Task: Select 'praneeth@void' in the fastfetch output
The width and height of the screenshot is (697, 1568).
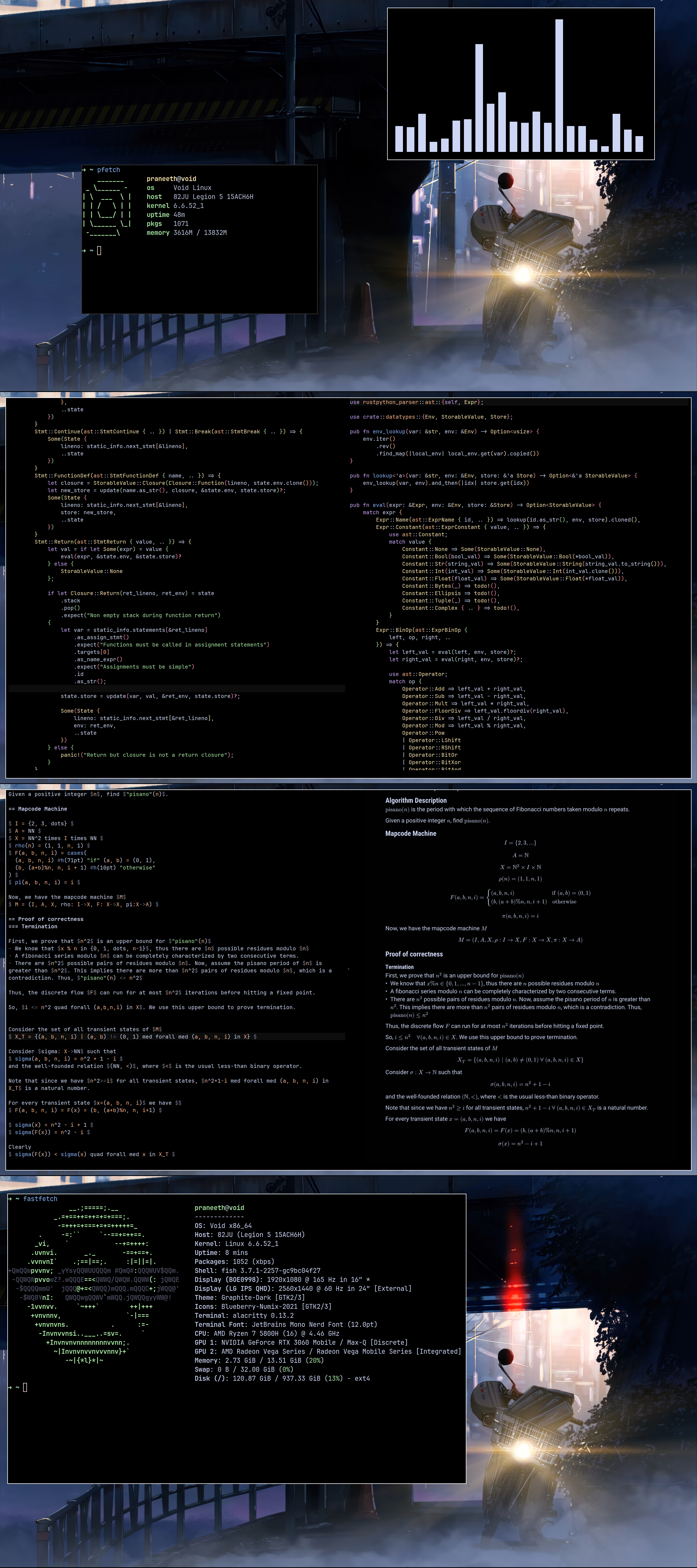Action: (219, 1208)
